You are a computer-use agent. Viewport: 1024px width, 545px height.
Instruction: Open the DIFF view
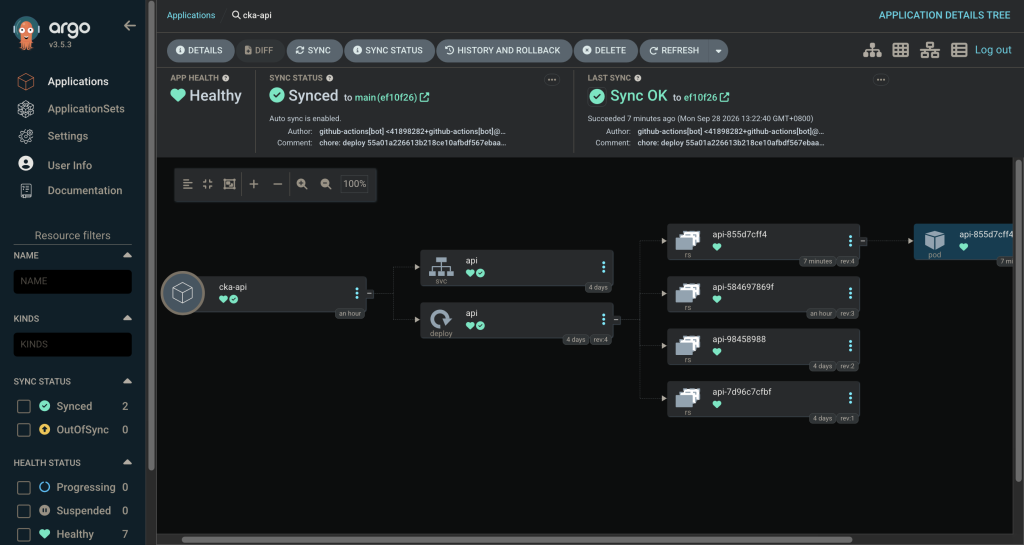259,50
